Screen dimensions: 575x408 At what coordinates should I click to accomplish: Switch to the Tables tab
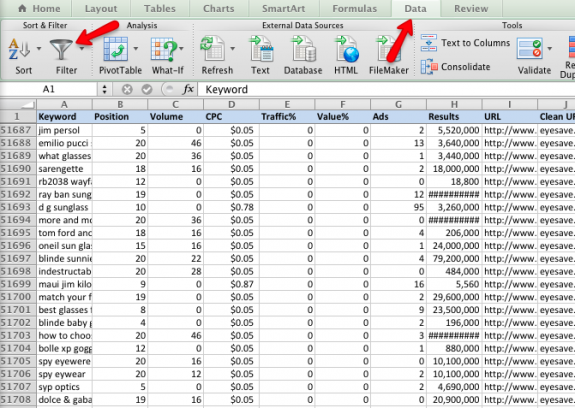(160, 8)
